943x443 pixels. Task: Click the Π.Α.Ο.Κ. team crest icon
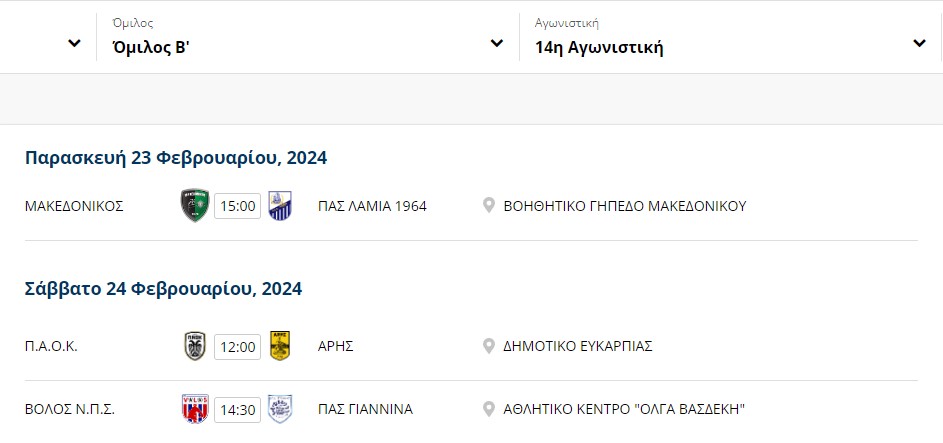(x=195, y=346)
